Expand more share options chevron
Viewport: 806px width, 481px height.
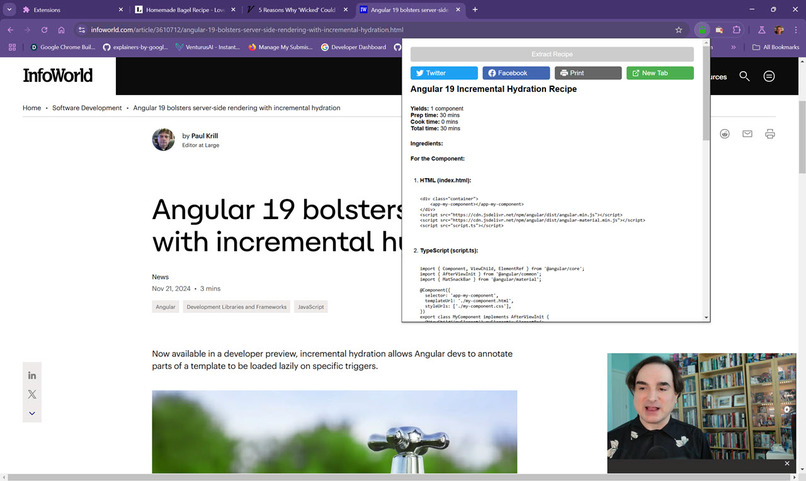click(x=32, y=413)
